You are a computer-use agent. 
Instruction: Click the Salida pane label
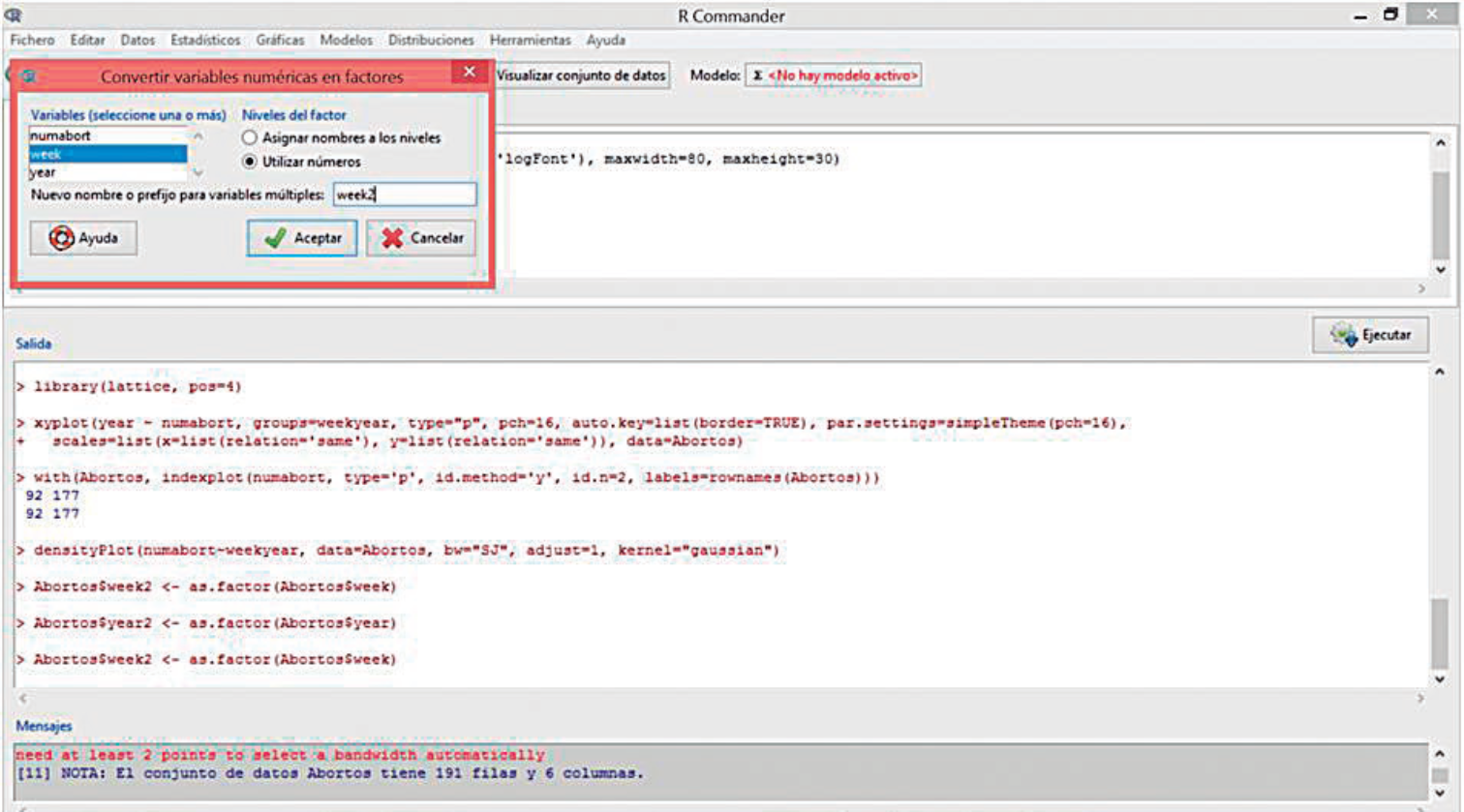(34, 344)
